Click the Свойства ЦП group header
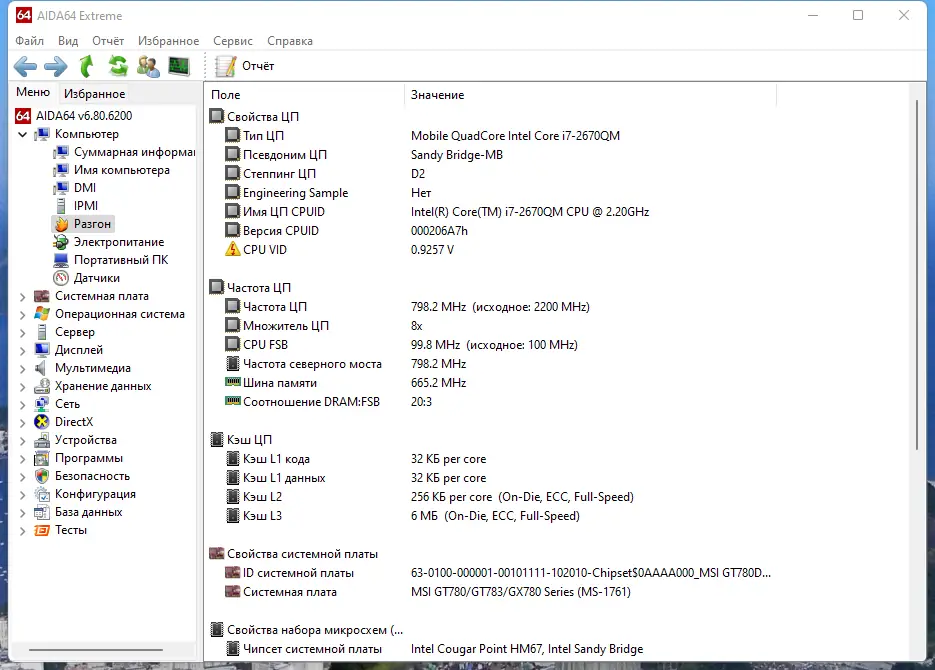Screen dimensions: 935x670 coord(254,117)
